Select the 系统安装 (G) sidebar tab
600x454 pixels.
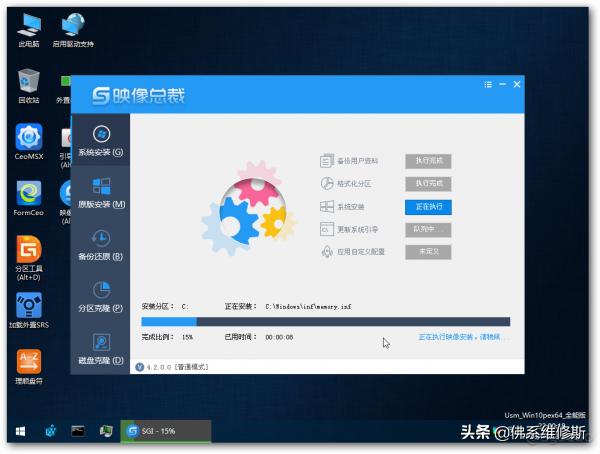coord(101,140)
